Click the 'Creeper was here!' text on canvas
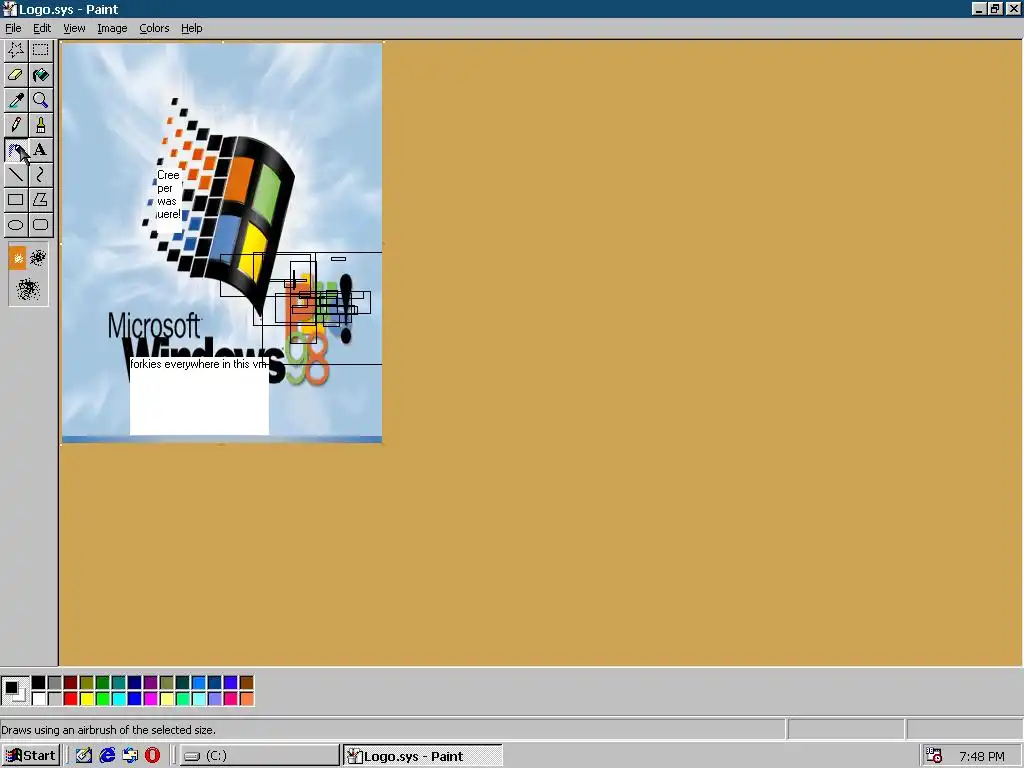 coord(168,195)
